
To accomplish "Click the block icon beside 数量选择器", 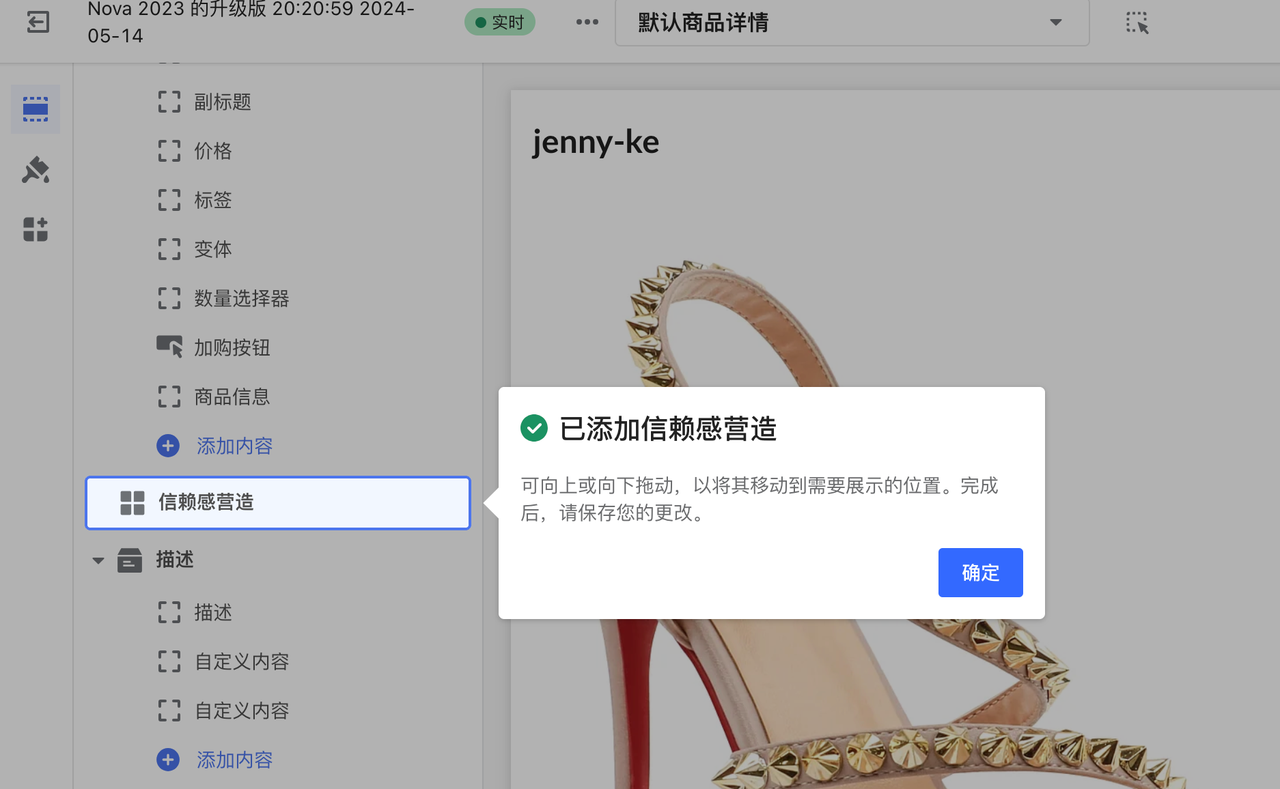I will pyautogui.click(x=169, y=298).
